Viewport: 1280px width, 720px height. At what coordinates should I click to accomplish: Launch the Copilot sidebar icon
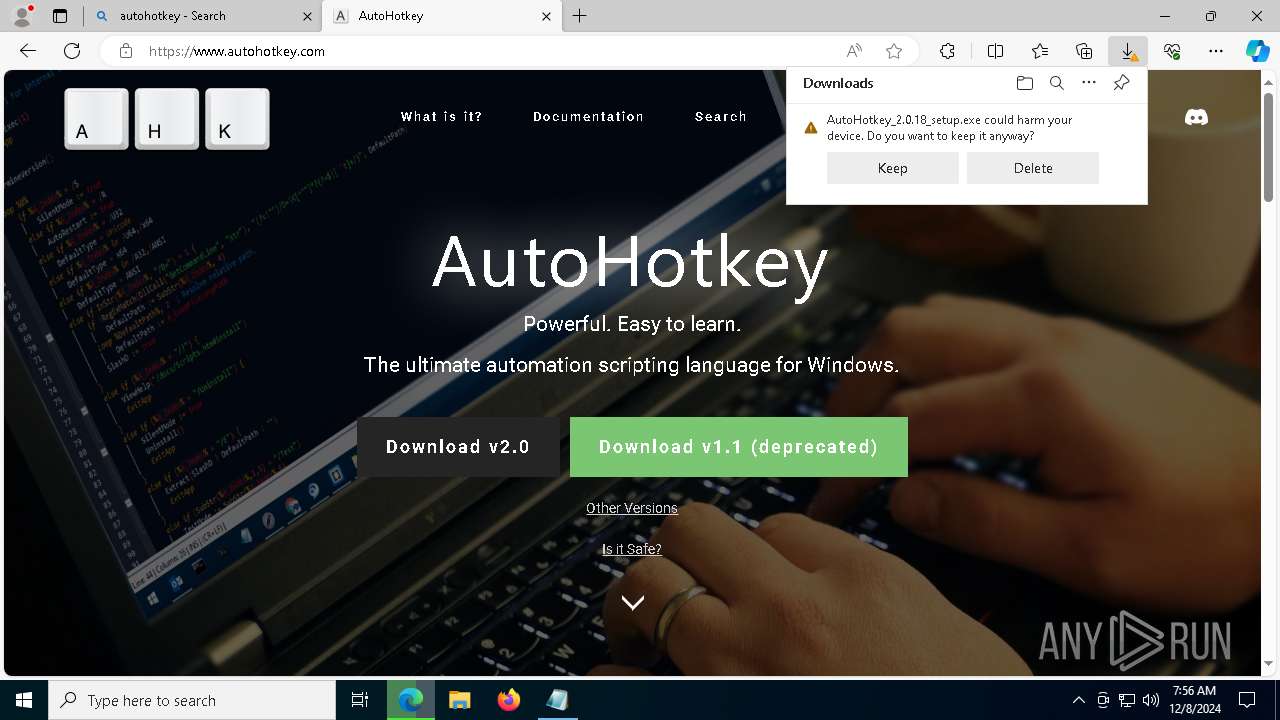(1258, 51)
